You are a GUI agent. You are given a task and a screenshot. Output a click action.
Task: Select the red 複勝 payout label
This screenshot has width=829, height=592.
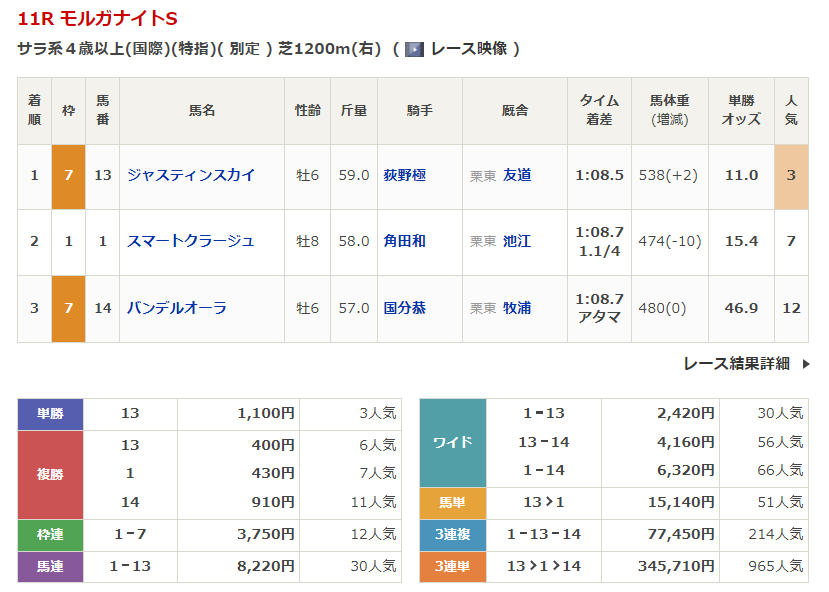pos(50,474)
